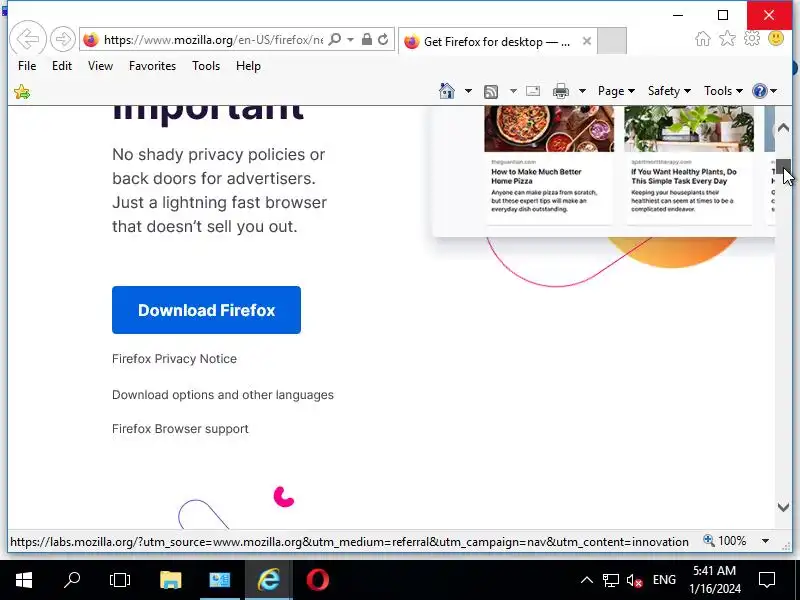Open the Help menu
Viewport: 800px width, 600px height.
[x=248, y=66]
